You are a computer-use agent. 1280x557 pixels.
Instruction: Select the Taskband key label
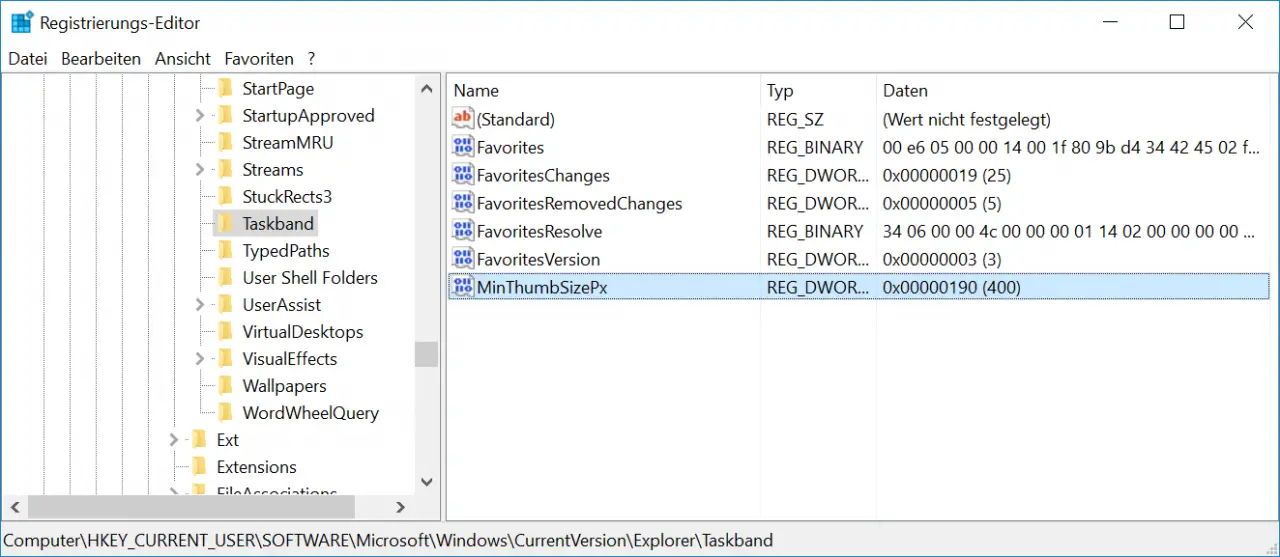[278, 224]
